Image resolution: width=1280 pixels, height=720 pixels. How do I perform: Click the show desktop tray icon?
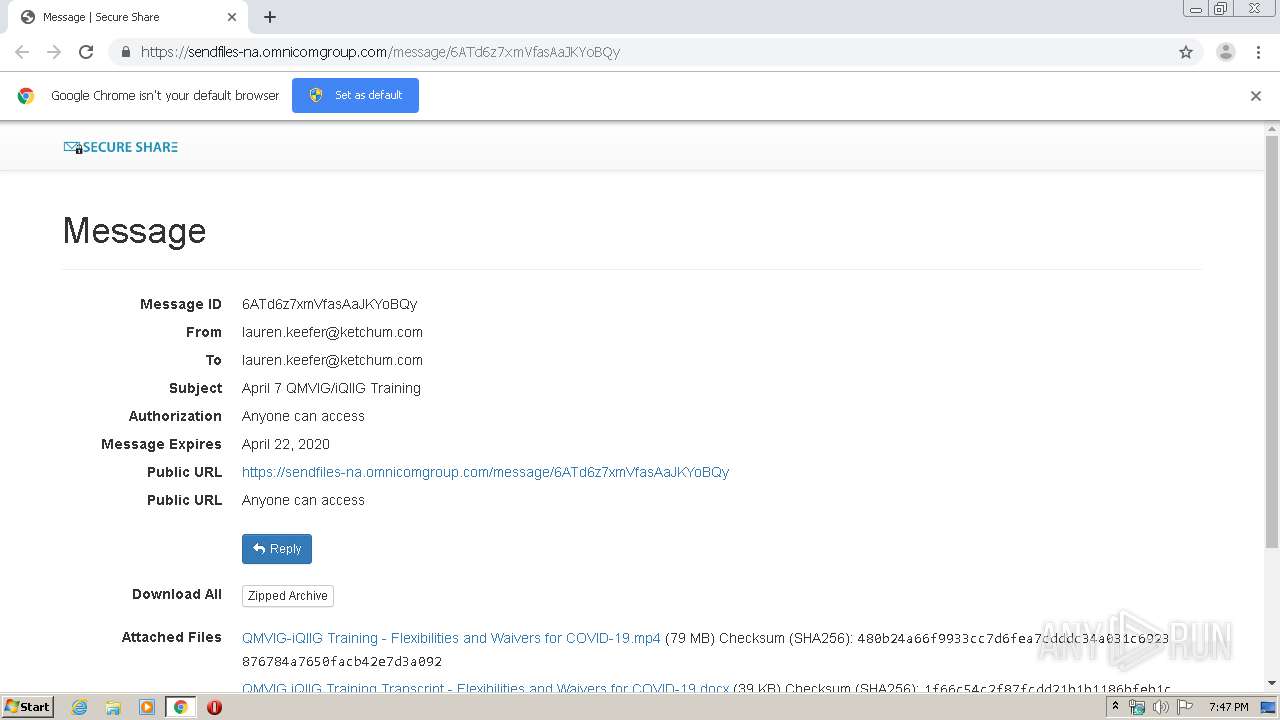[x=1269, y=707]
